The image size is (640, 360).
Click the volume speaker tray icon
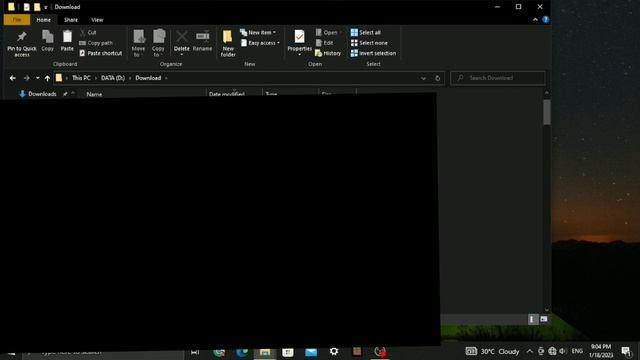click(563, 351)
